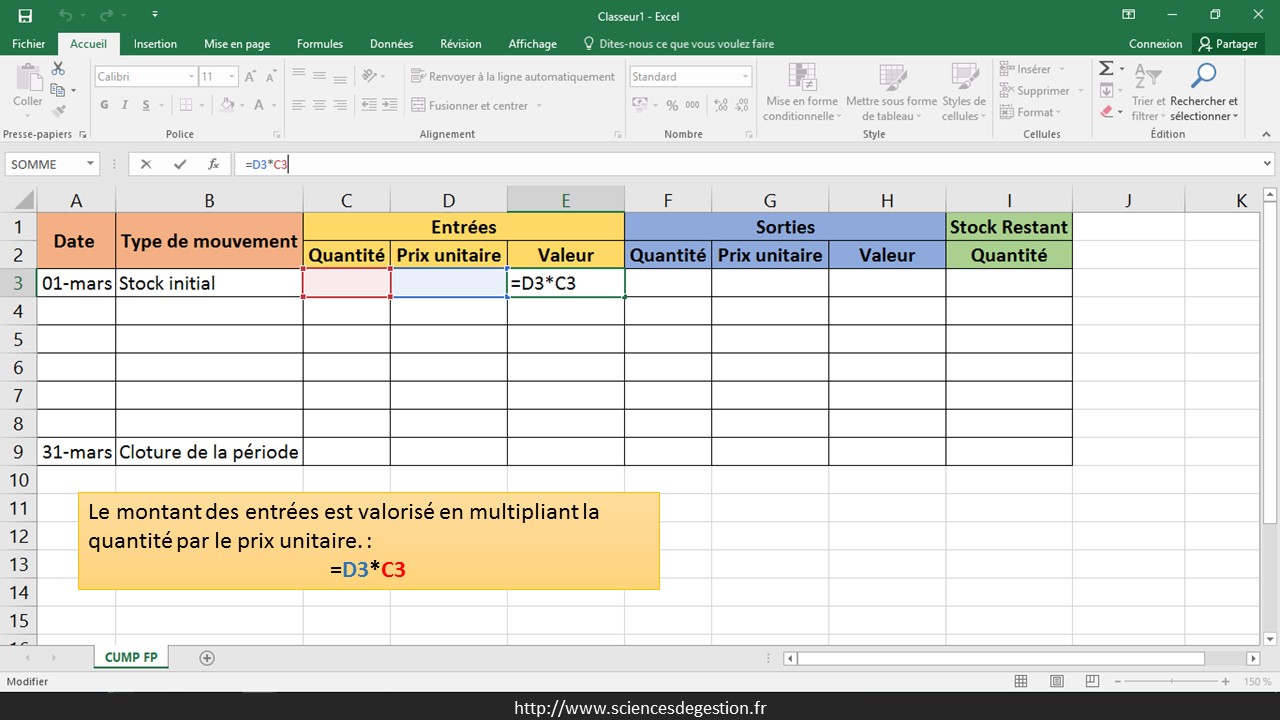
Task: Confirm formula with the checkmark icon
Action: click(180, 164)
